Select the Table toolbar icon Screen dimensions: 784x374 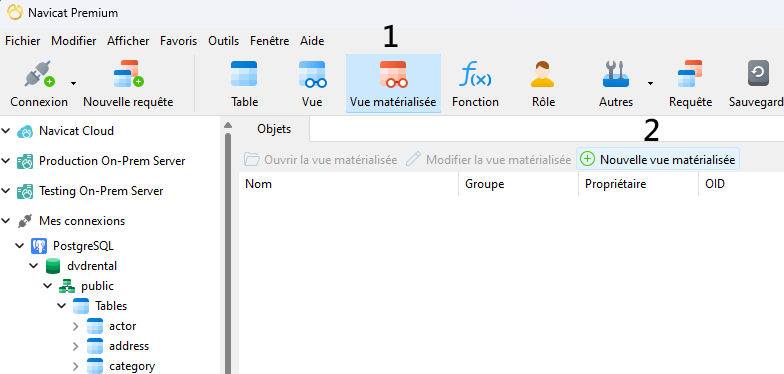(x=244, y=74)
